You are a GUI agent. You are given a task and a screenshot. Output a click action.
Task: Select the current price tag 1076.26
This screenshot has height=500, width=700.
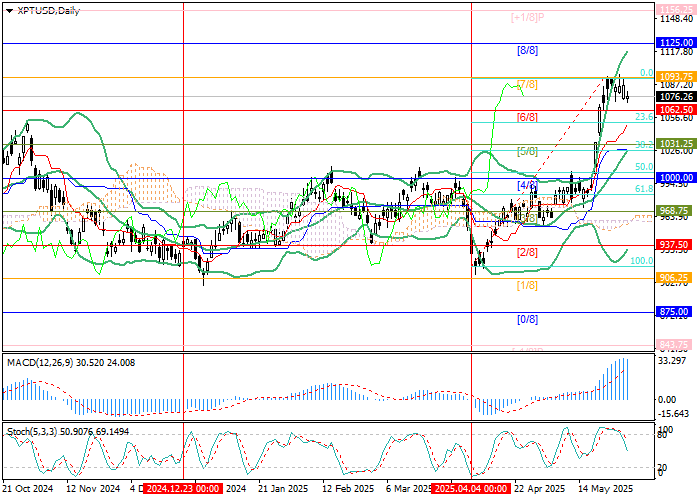pos(676,97)
